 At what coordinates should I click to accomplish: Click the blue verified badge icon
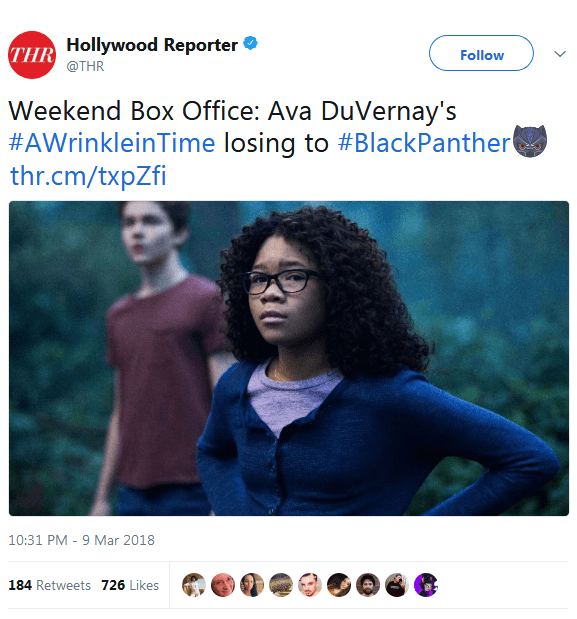[250, 43]
